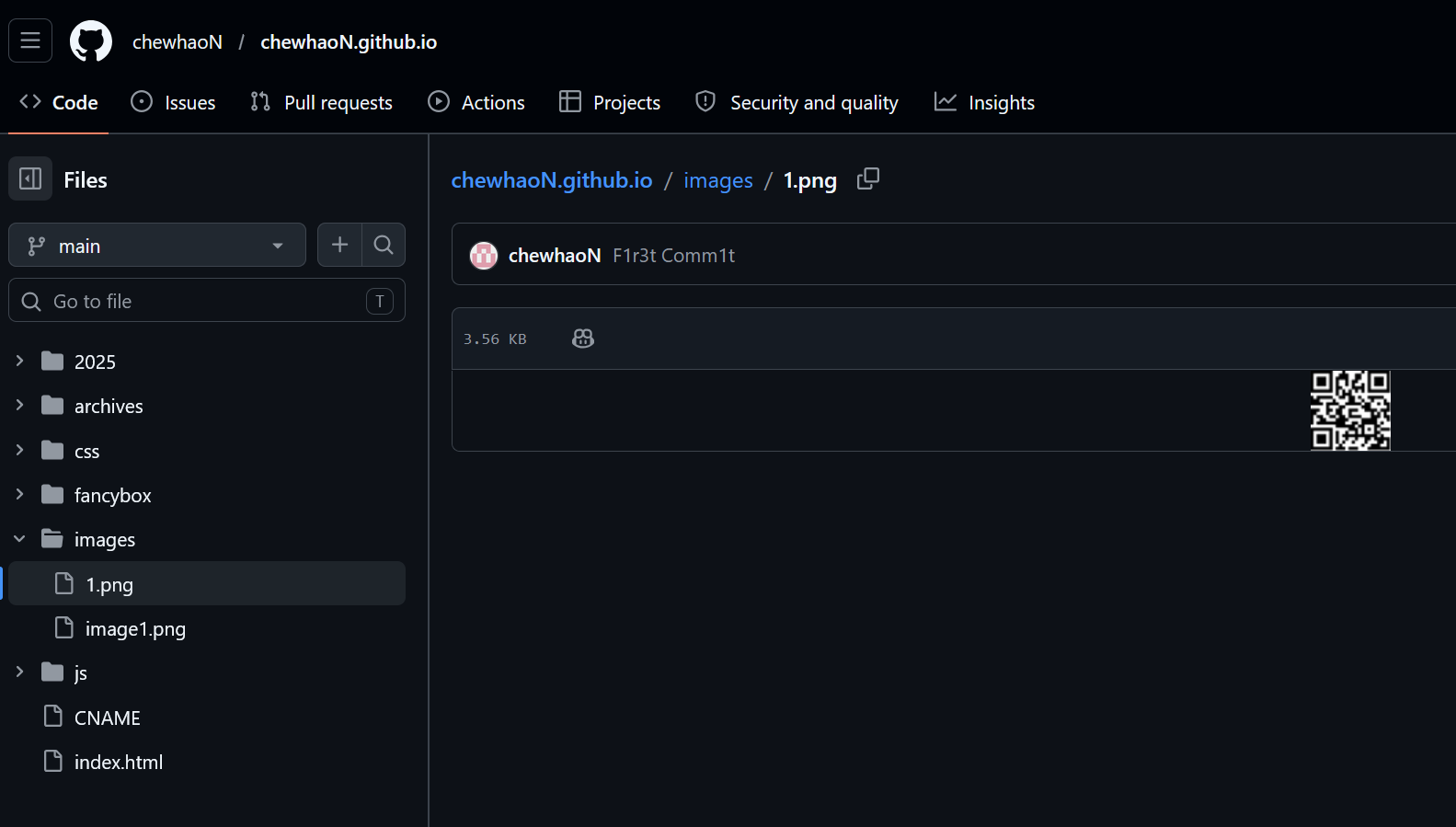
Task: Go to chewhaoN user profile in header
Action: click(178, 41)
